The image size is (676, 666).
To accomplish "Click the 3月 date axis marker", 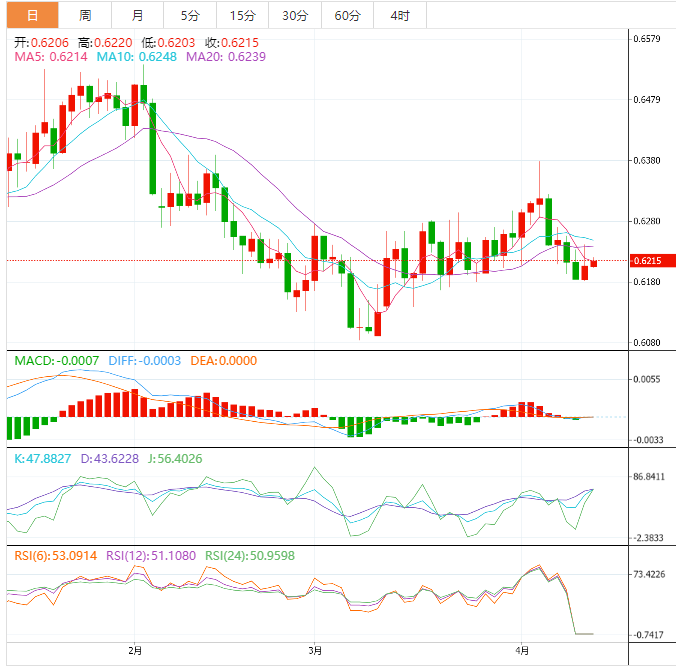I will [315, 650].
